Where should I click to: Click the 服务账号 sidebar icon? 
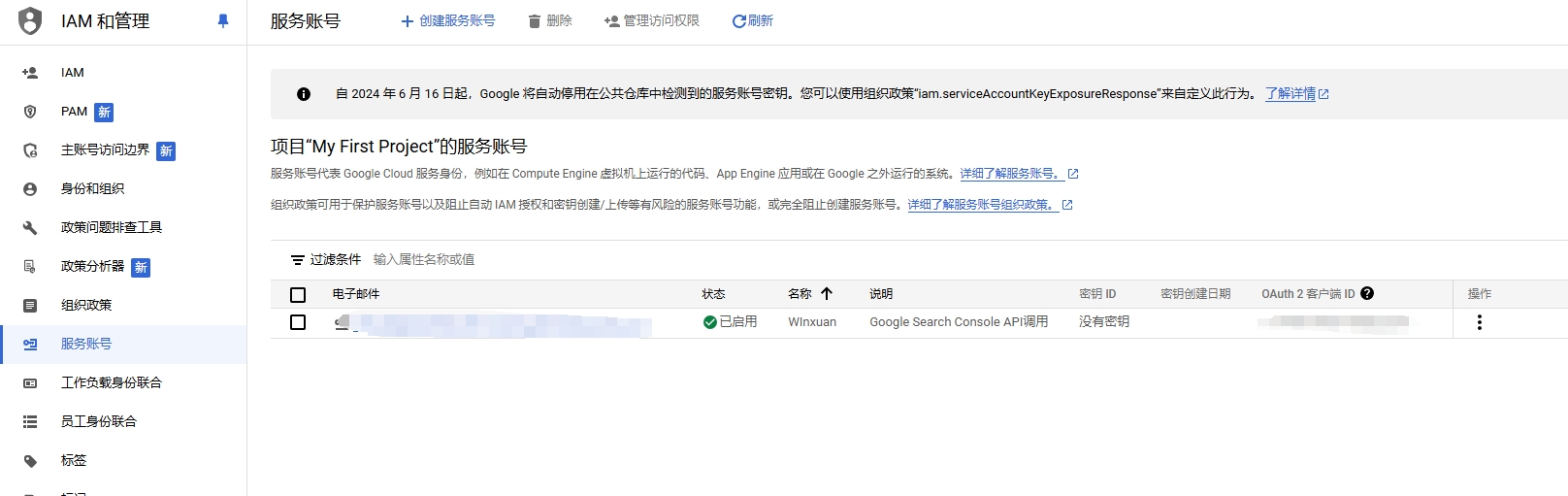point(30,345)
